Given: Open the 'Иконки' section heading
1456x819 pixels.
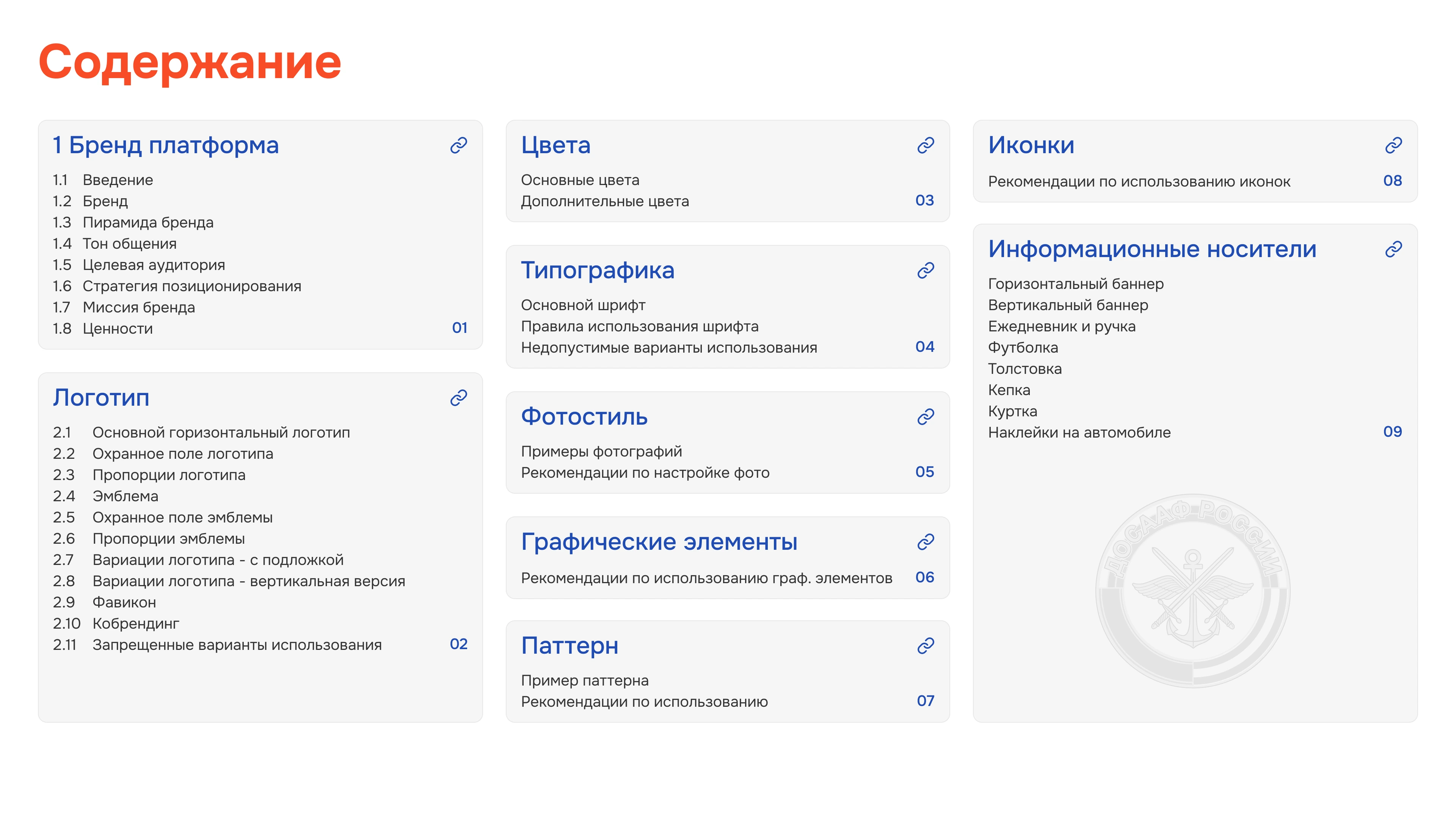Looking at the screenshot, I should pos(1031,145).
